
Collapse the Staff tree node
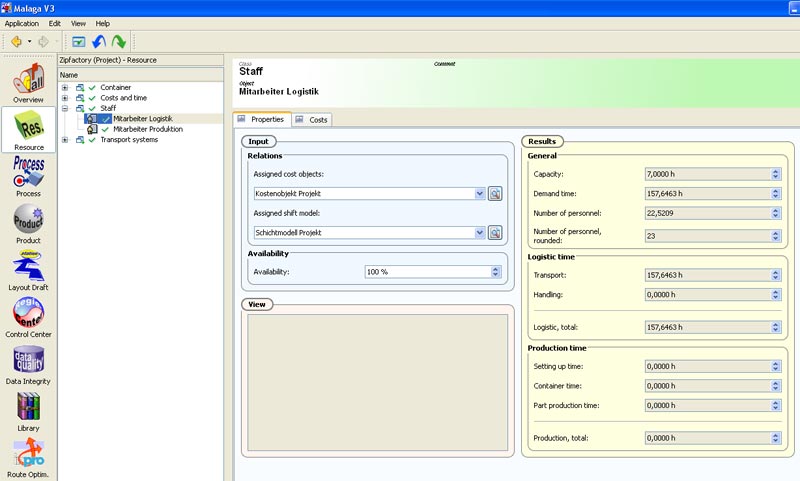[65, 109]
